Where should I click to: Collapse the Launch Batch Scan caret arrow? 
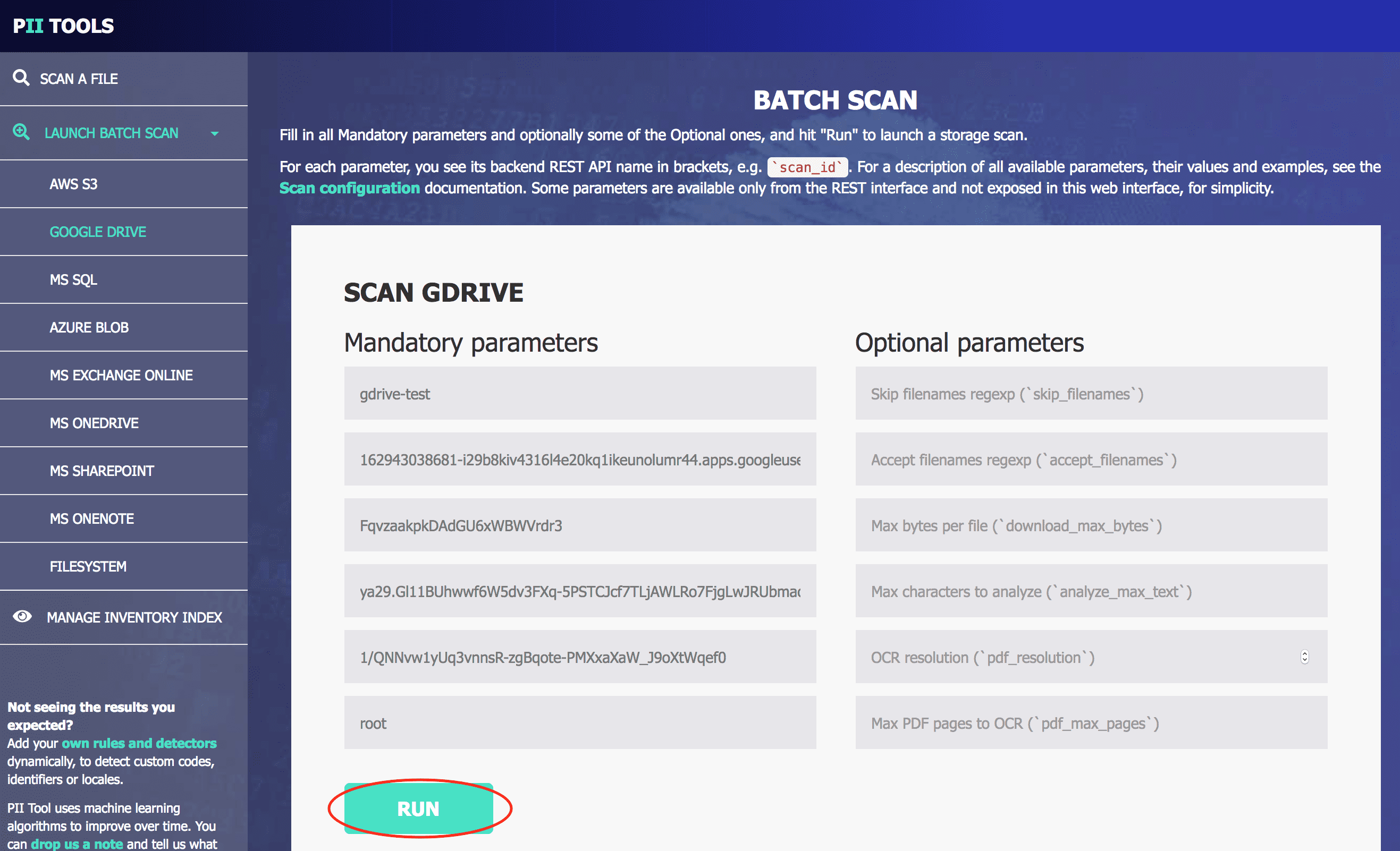(214, 134)
